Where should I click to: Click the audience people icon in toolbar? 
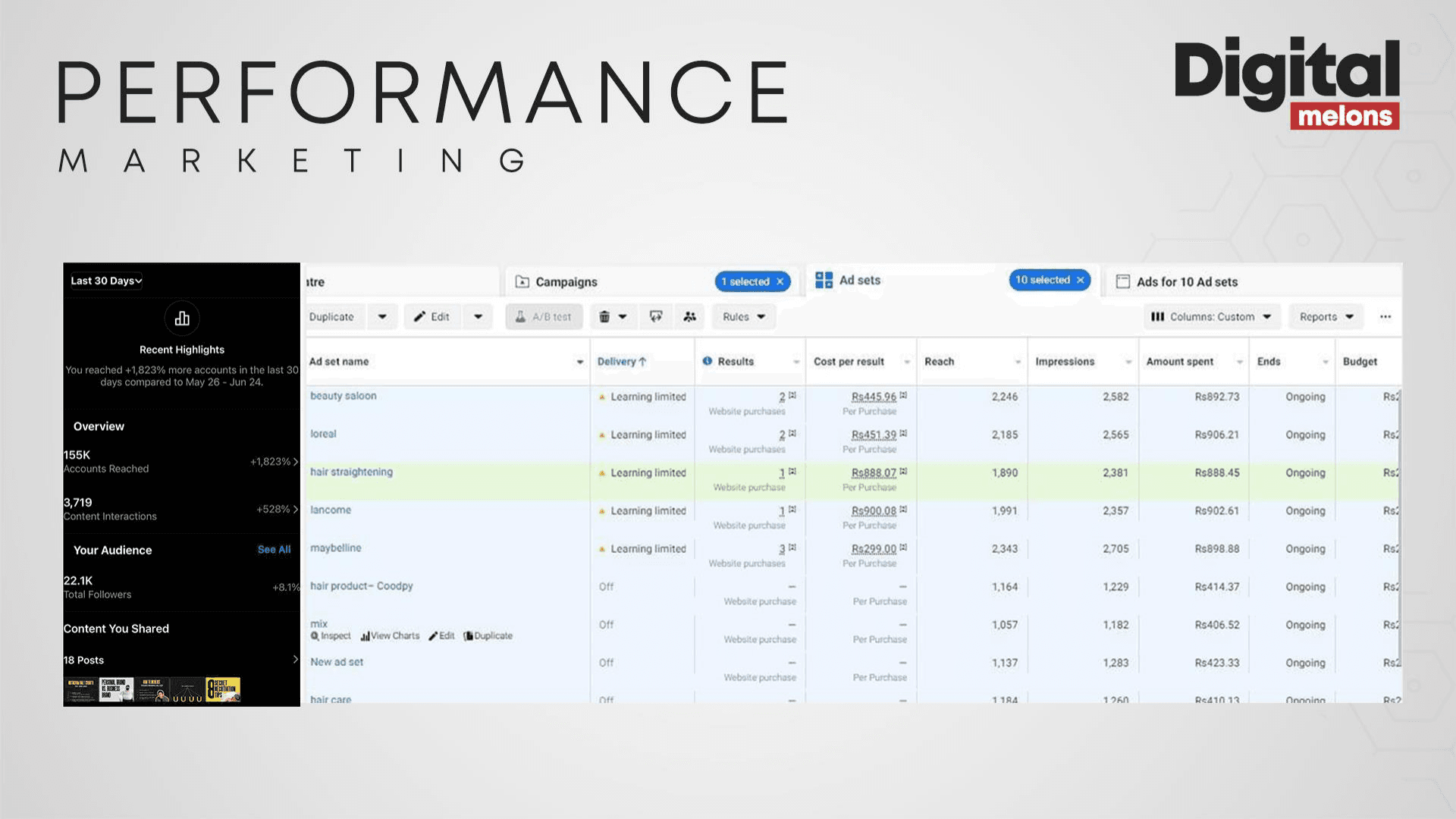tap(689, 317)
